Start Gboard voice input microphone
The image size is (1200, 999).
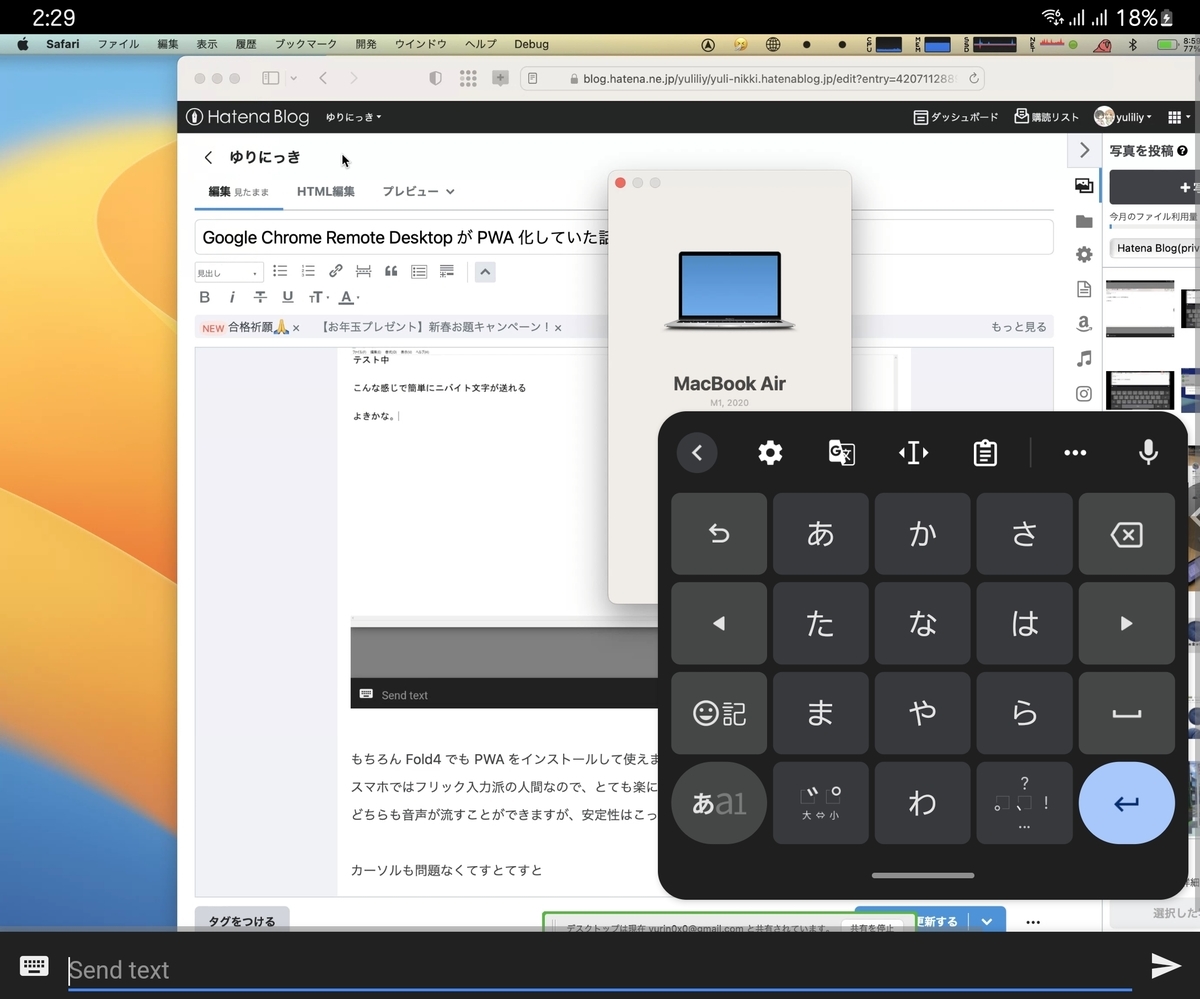pos(1148,453)
